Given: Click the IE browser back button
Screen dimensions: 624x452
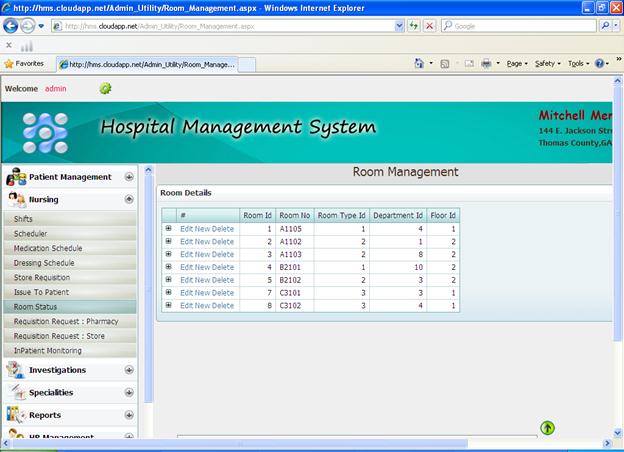Looking at the screenshot, I should [12, 26].
